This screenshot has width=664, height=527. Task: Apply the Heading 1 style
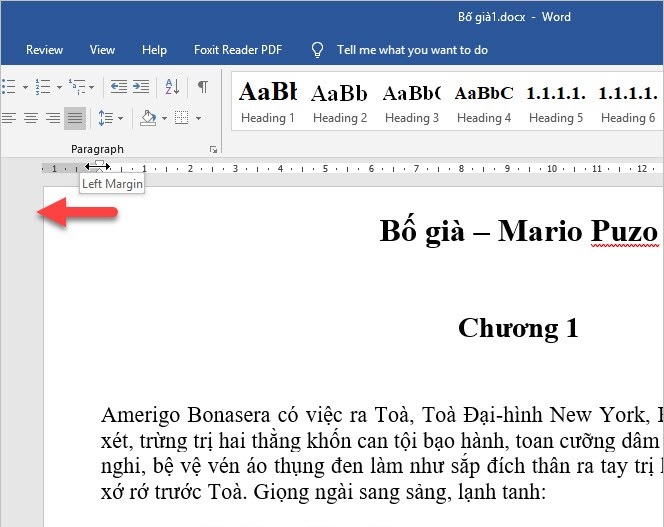click(x=268, y=102)
